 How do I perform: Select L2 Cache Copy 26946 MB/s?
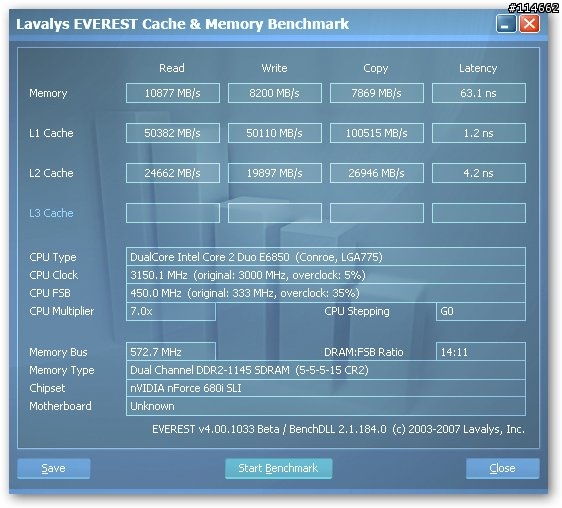pos(377,173)
